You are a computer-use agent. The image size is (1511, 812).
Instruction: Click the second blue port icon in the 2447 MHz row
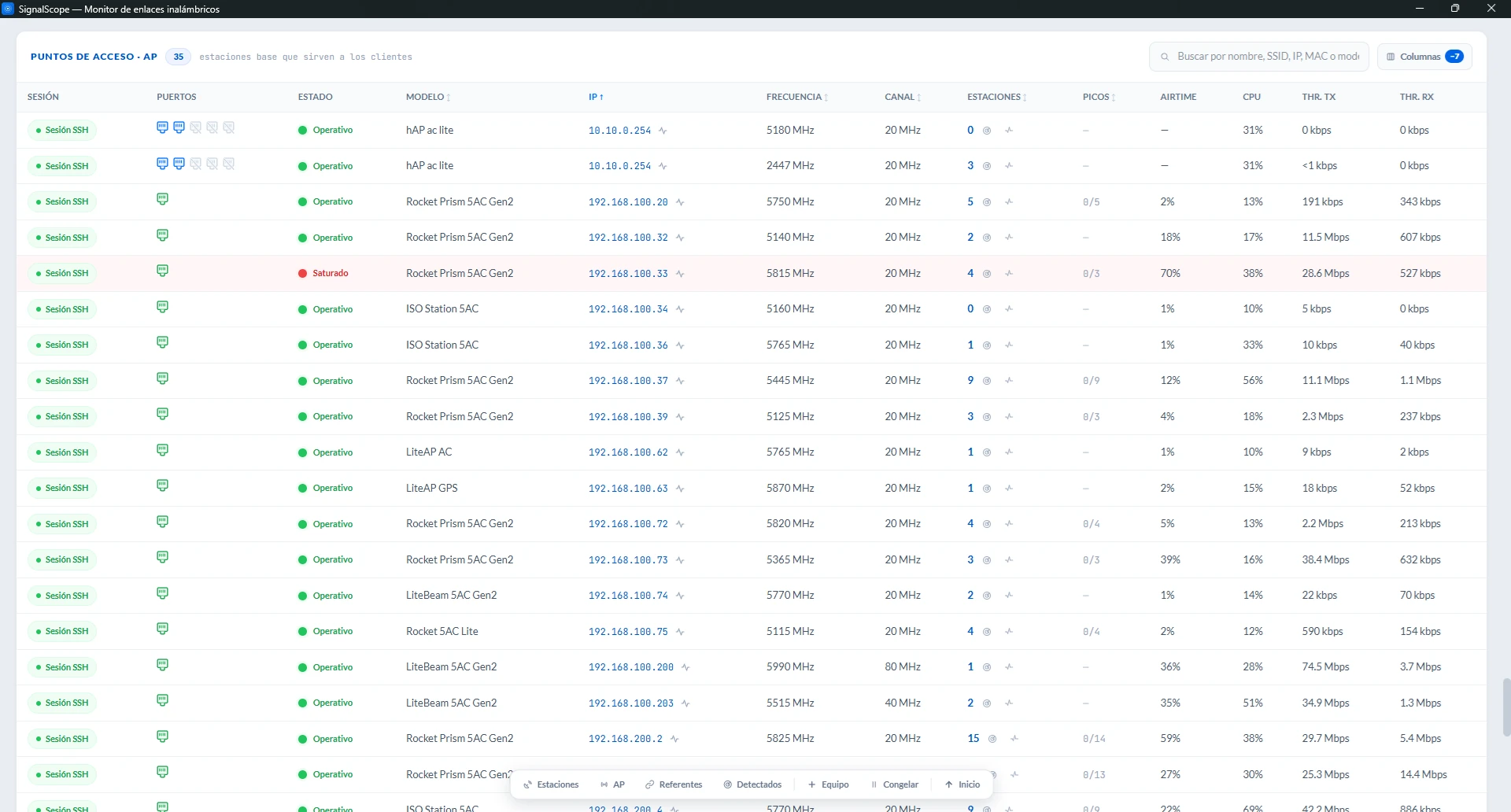click(179, 164)
